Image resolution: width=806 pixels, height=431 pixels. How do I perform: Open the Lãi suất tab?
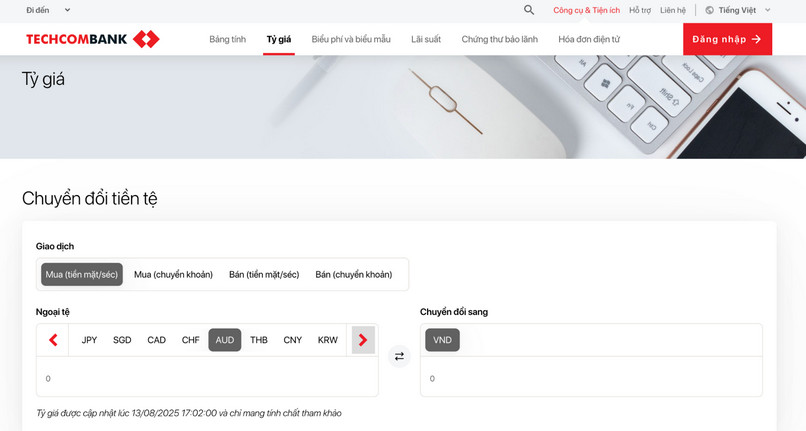pyautogui.click(x=426, y=39)
